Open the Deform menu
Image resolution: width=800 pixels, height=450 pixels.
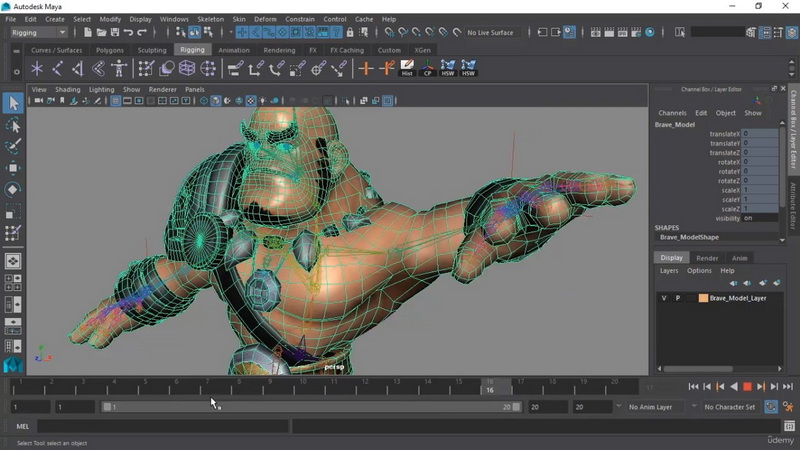point(265,19)
